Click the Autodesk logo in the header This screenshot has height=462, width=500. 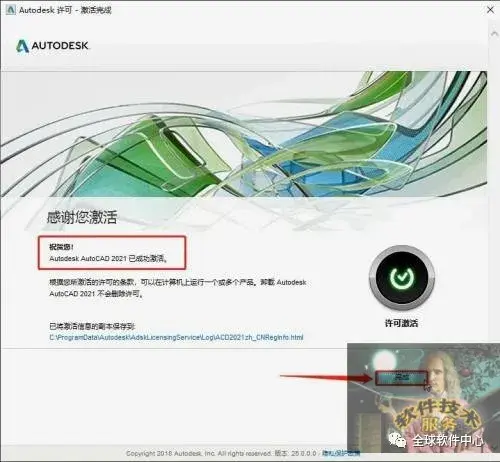pyautogui.click(x=52, y=46)
